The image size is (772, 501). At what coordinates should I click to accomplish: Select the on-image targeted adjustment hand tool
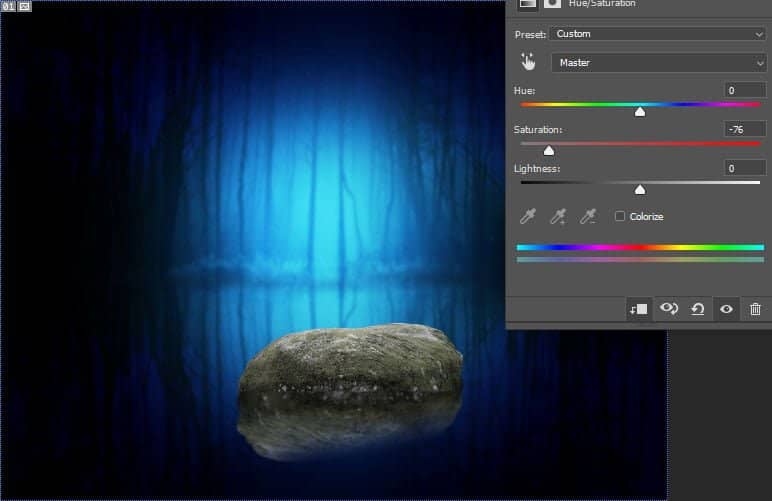pyautogui.click(x=528, y=62)
